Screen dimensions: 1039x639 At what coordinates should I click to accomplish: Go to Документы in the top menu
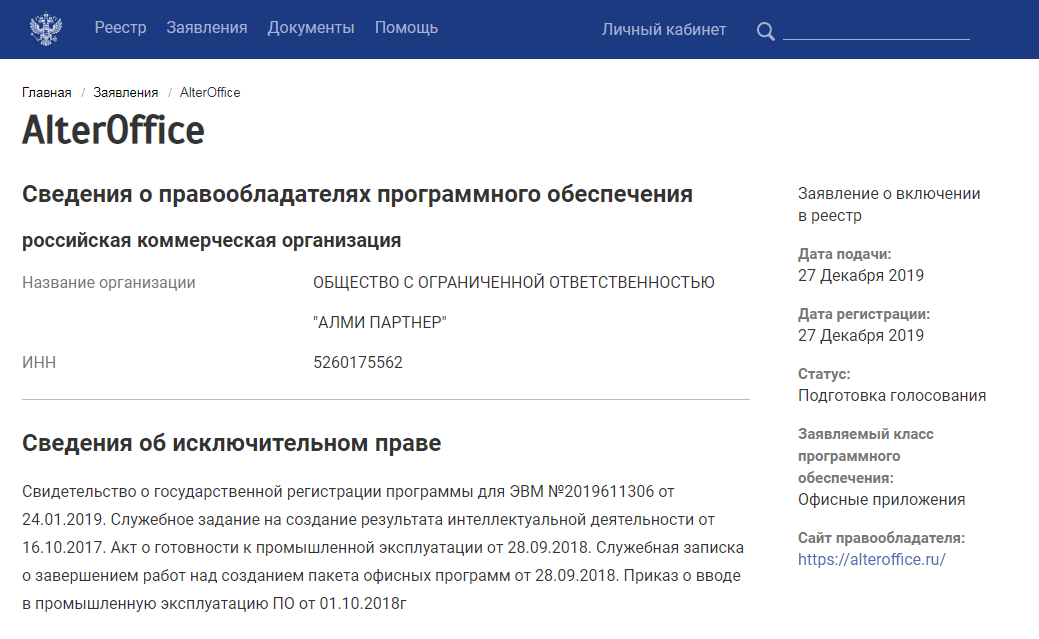(x=311, y=28)
